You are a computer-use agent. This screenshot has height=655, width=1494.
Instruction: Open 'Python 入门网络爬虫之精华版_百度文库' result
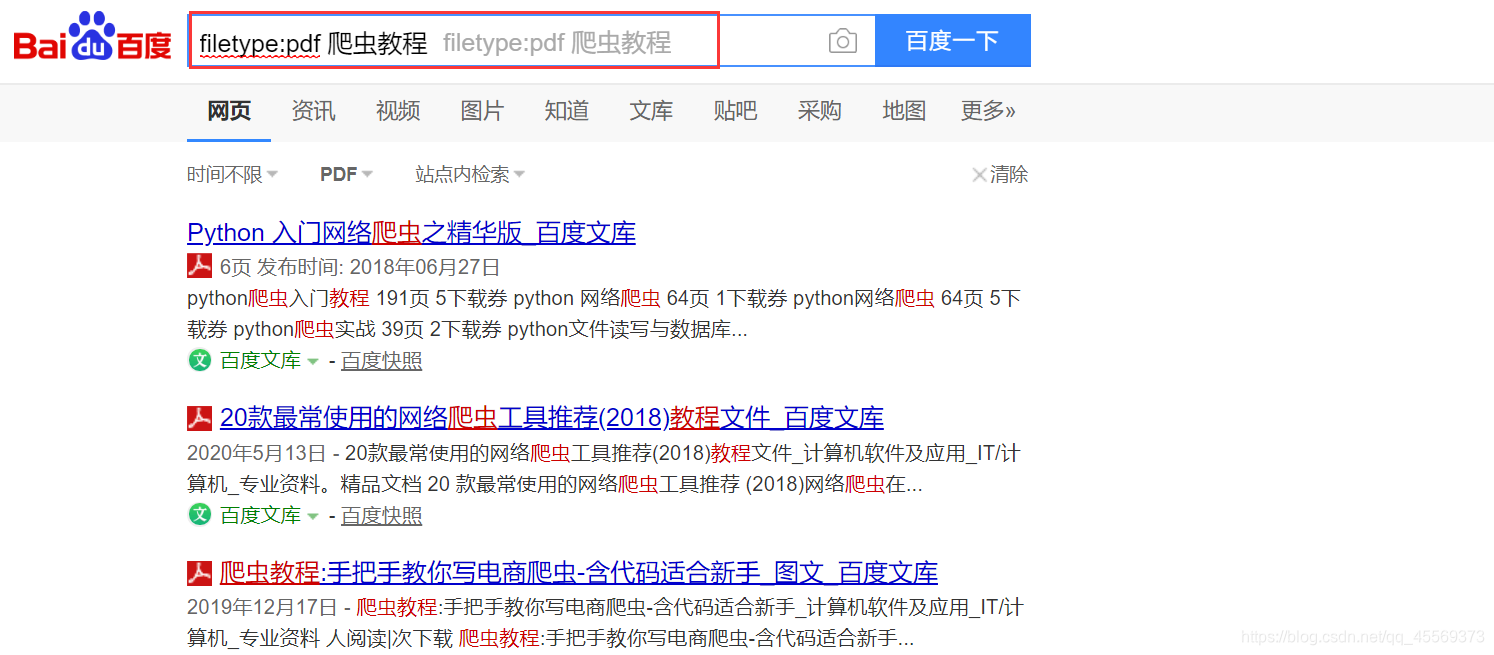pos(411,233)
